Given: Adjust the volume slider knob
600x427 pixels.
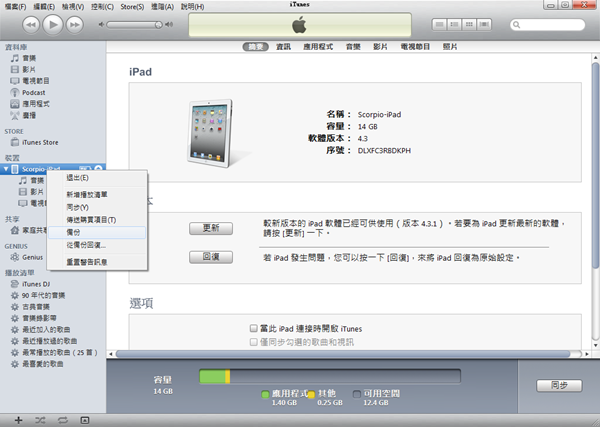Looking at the screenshot, I should [x=158, y=24].
